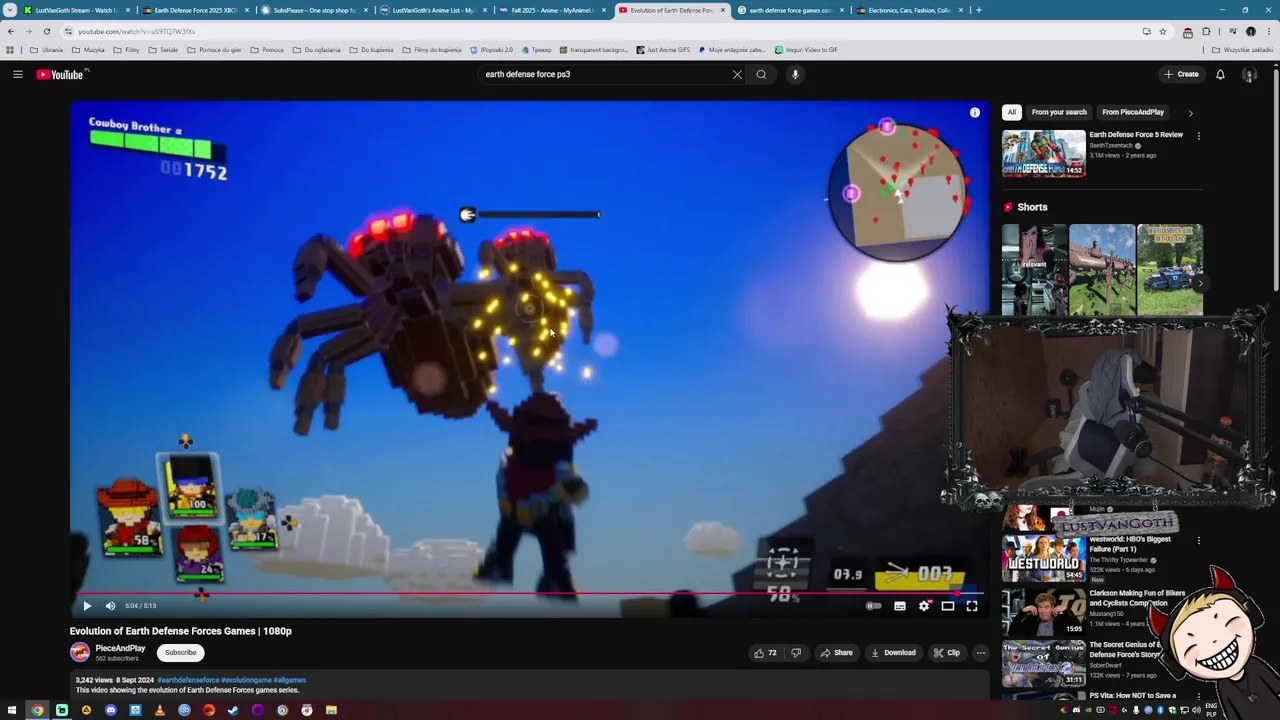Image resolution: width=1280 pixels, height=720 pixels.
Task: Clear the search query with X
Action: pos(737,74)
